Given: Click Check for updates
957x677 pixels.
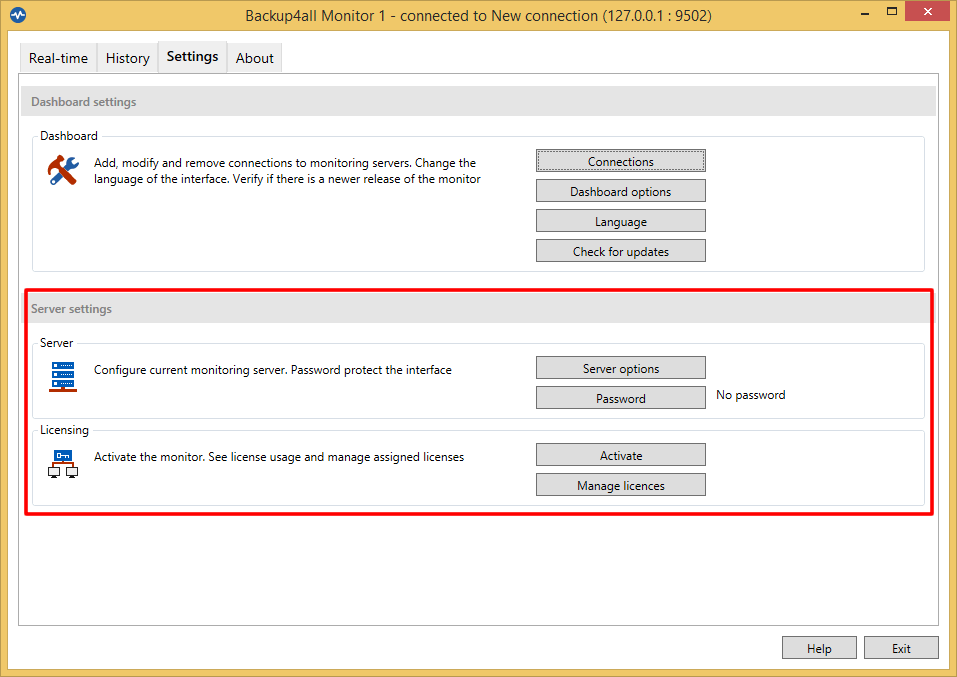Looking at the screenshot, I should coord(621,251).
